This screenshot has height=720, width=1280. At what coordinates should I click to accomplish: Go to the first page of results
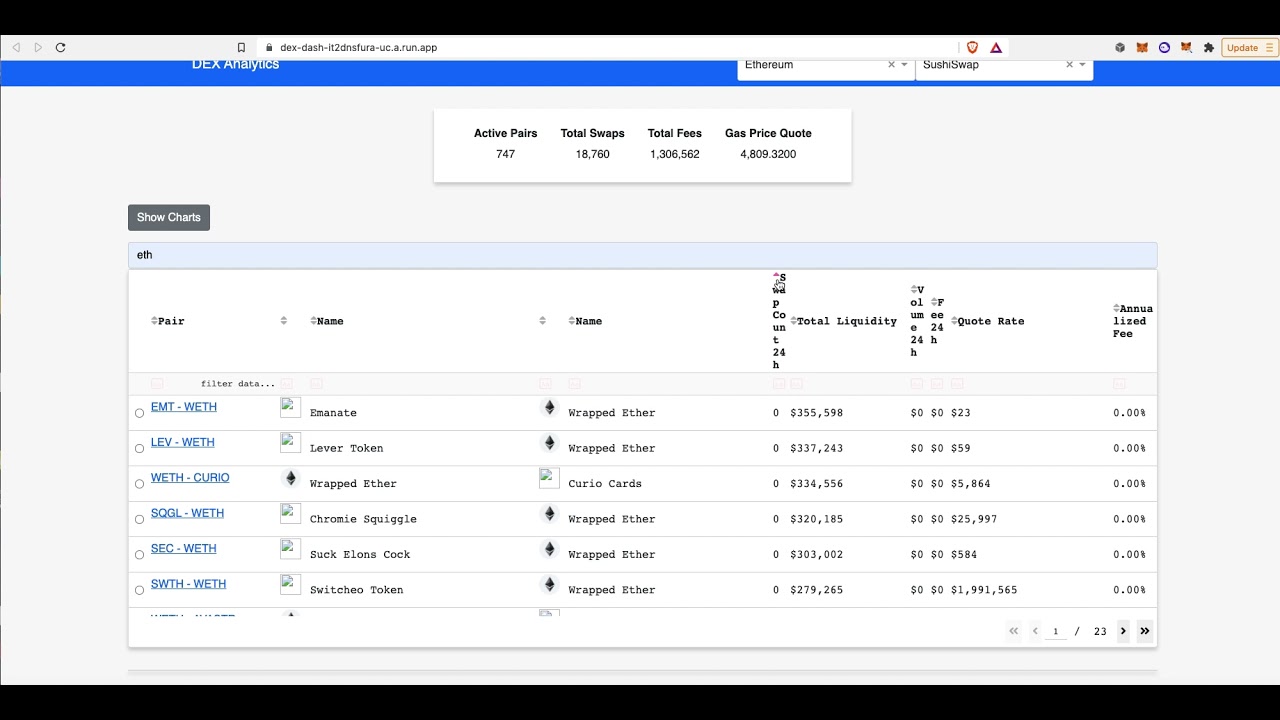pos(1013,631)
